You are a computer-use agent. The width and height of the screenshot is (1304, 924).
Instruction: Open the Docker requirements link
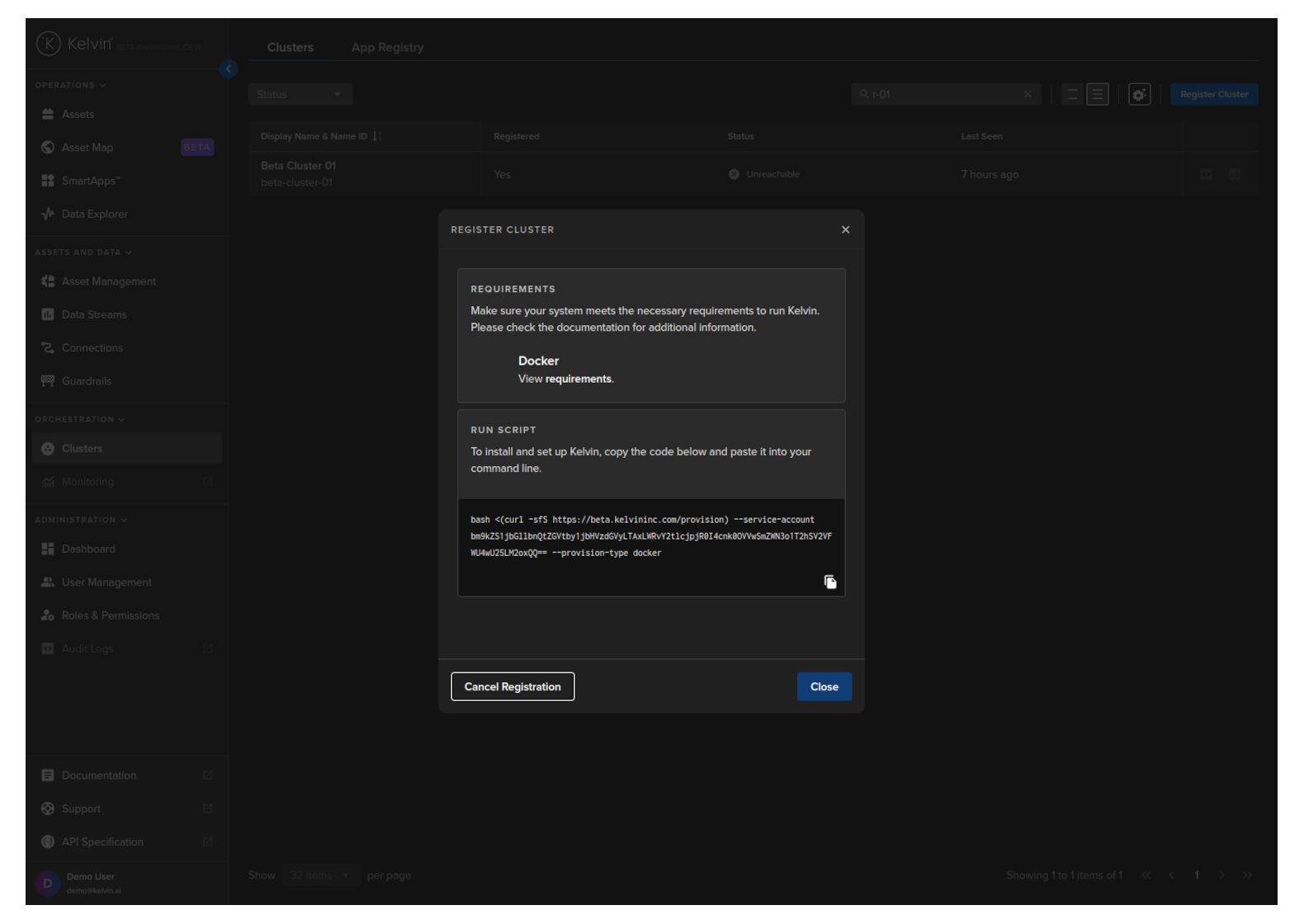[578, 379]
